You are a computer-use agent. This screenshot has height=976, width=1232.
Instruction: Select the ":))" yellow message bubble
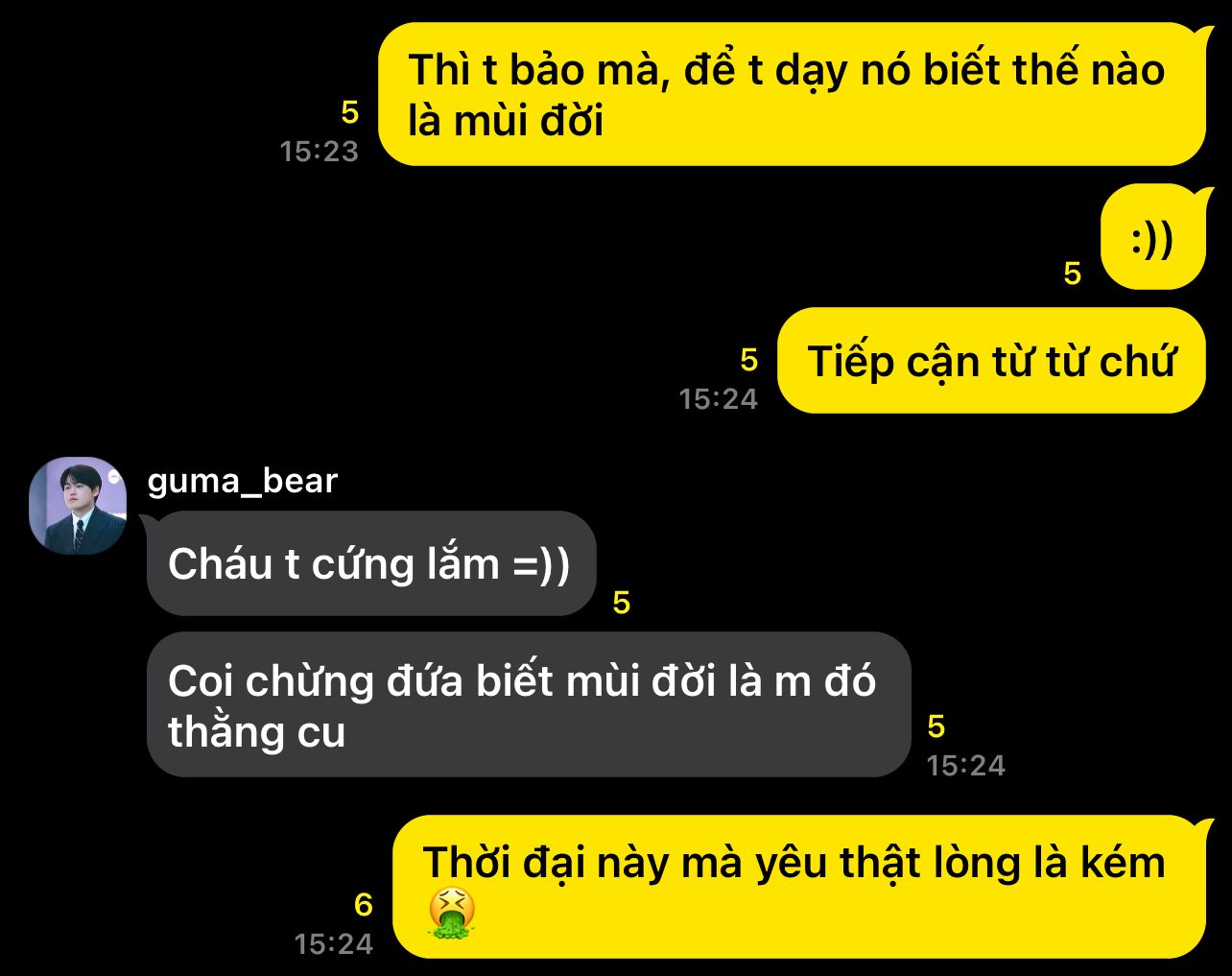click(x=1152, y=237)
